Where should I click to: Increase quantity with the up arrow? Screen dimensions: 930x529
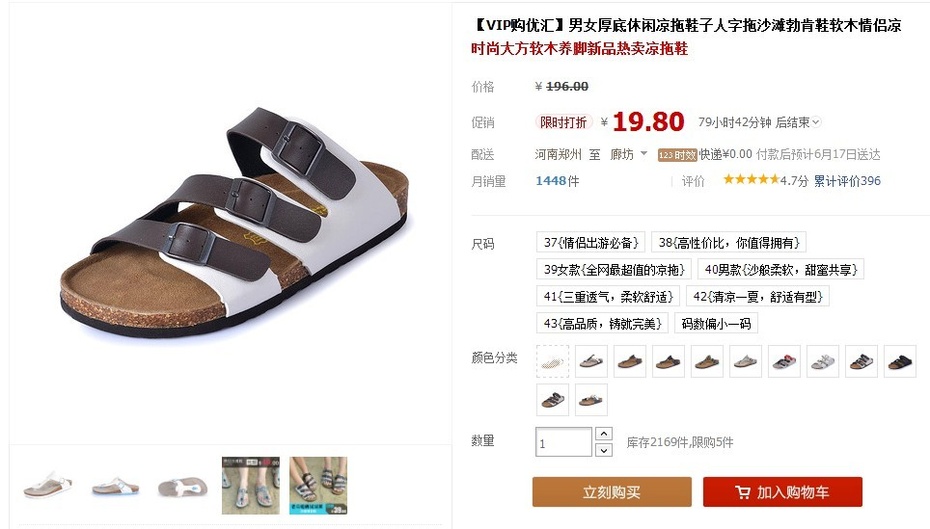(604, 434)
